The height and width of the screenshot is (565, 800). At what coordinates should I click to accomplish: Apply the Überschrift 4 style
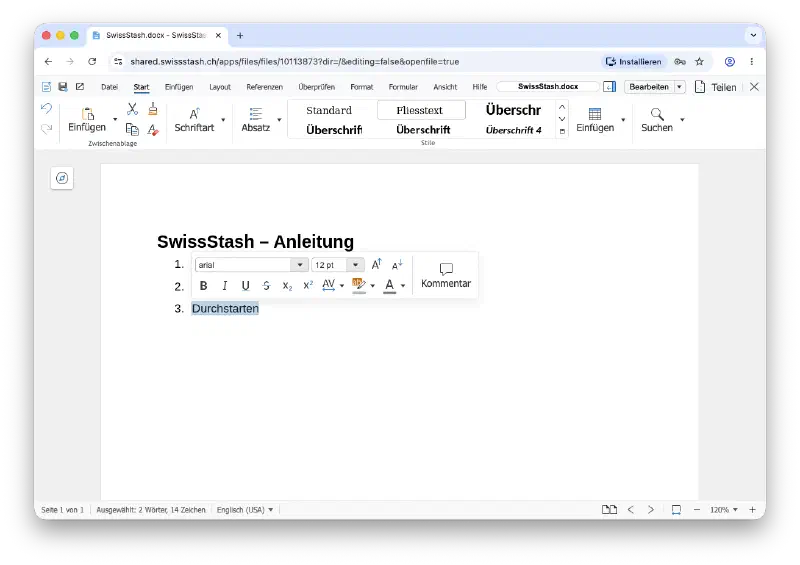point(513,130)
